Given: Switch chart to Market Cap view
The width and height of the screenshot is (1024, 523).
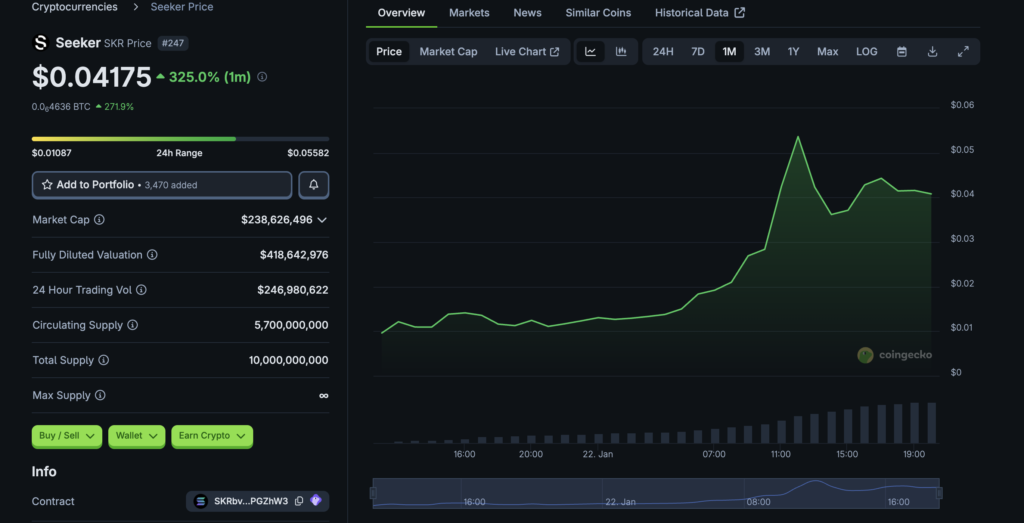Looking at the screenshot, I should point(448,52).
